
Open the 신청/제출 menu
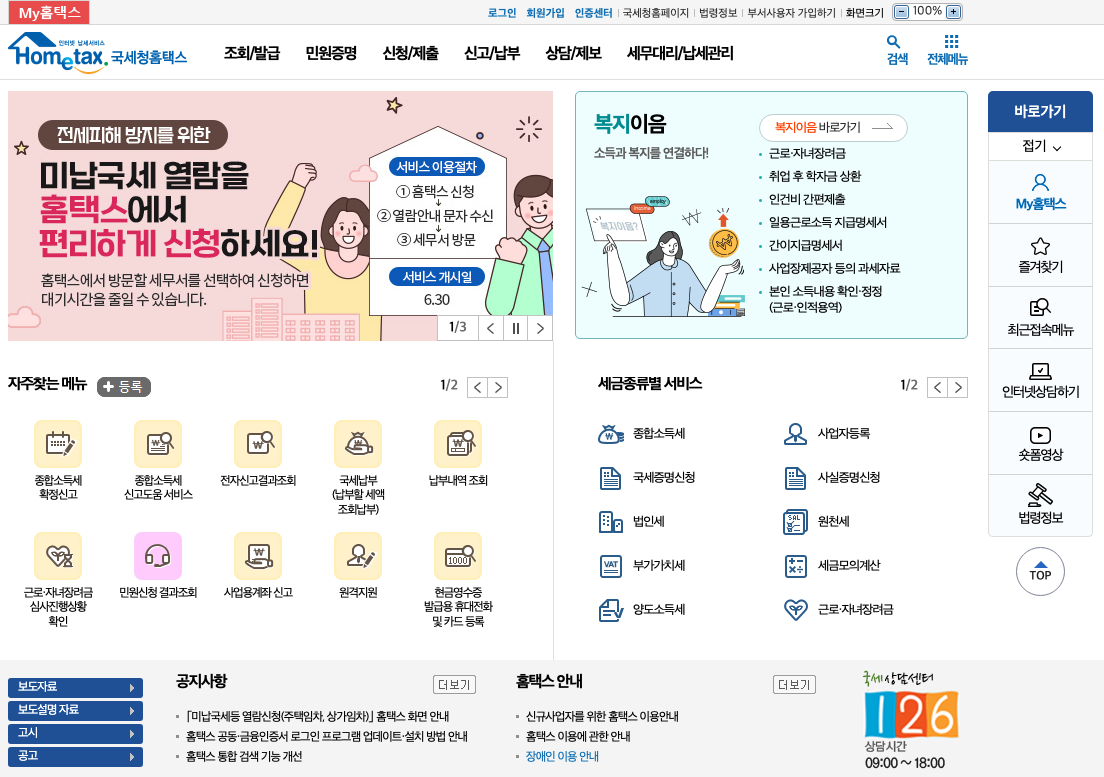click(410, 53)
